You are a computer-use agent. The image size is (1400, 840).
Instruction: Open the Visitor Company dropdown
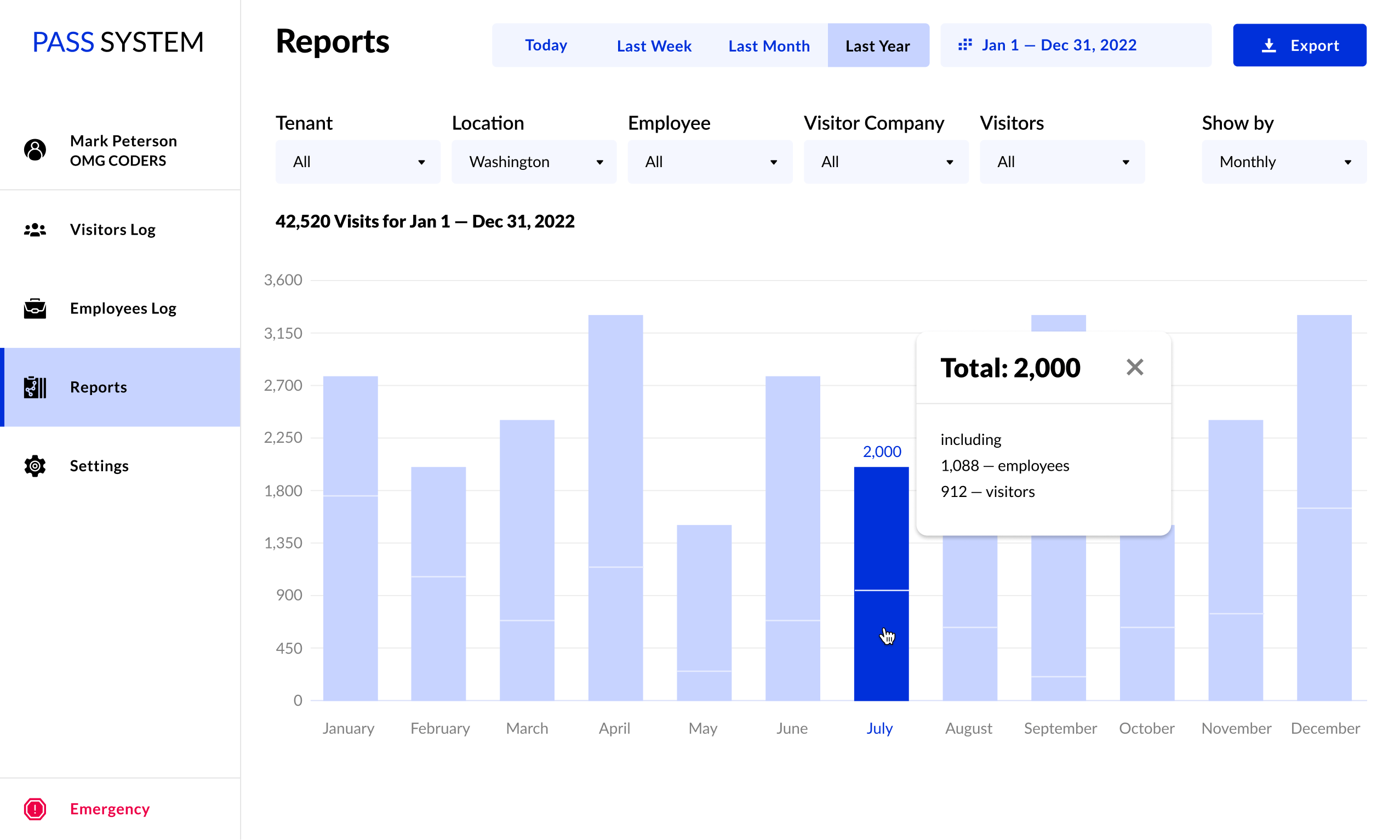coord(885,162)
